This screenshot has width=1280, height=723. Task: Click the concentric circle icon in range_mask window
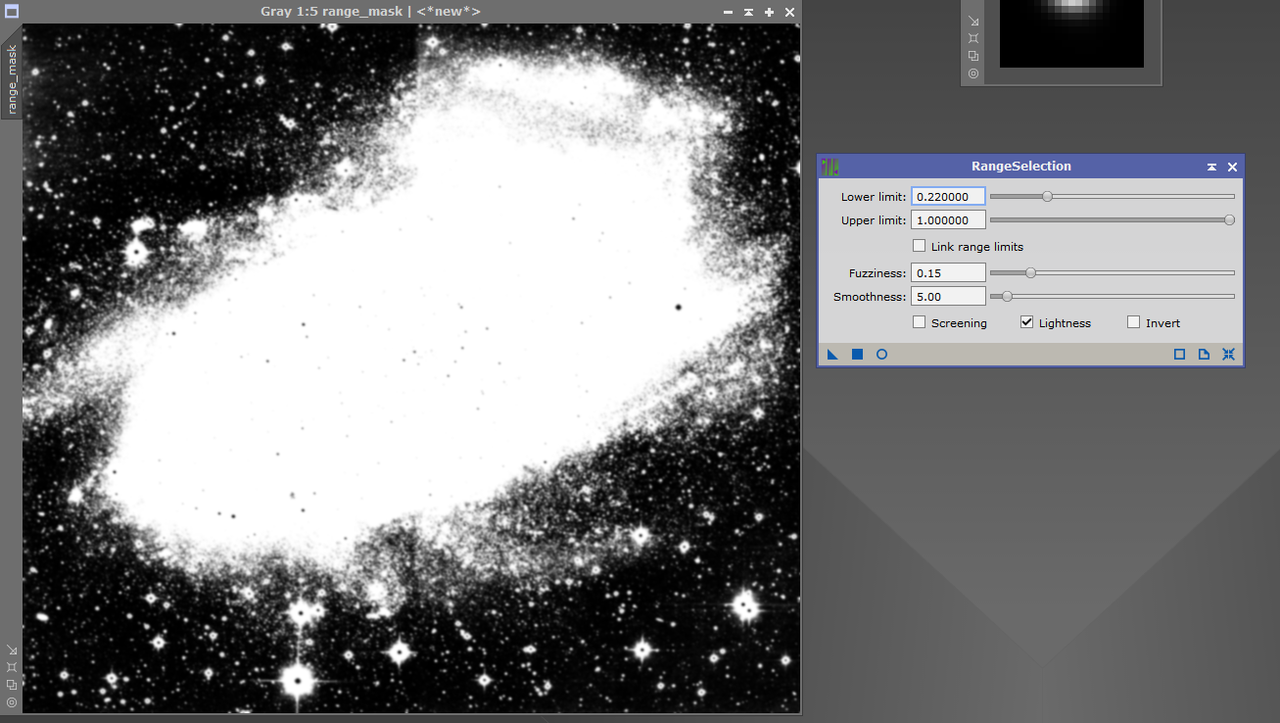point(11,702)
